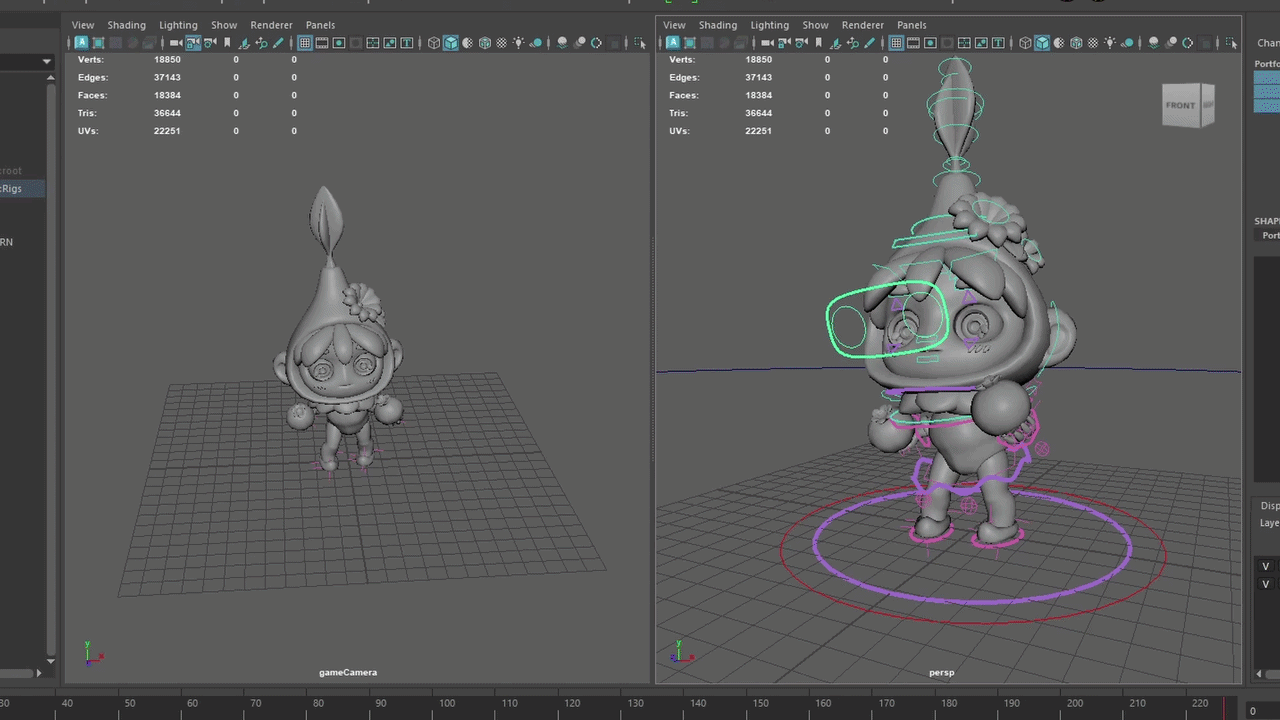Select Smooth Shade All in the persp panel
1280x720 pixels.
pos(1042,43)
